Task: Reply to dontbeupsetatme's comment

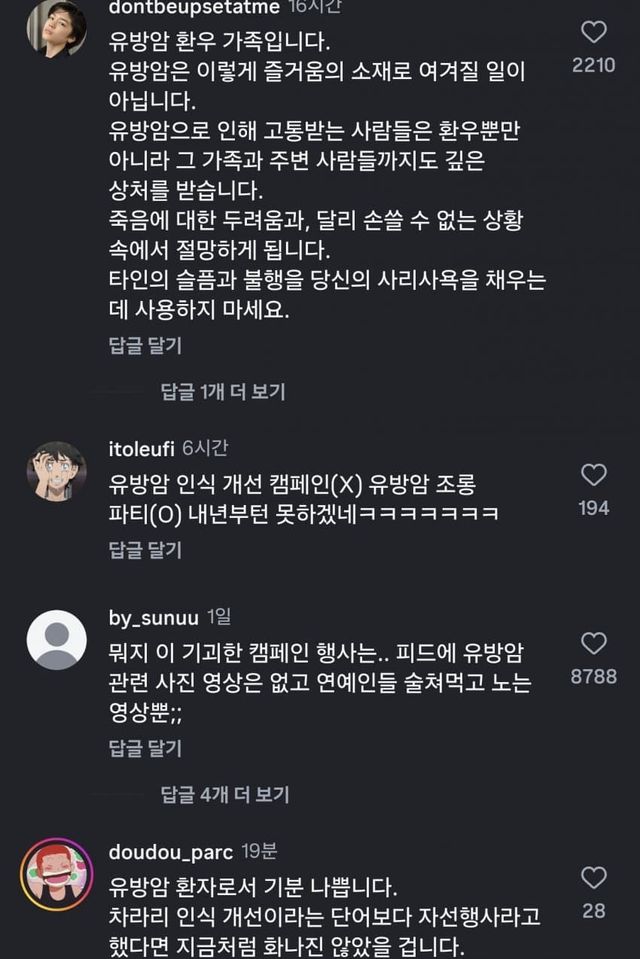Action: pyautogui.click(x=145, y=346)
